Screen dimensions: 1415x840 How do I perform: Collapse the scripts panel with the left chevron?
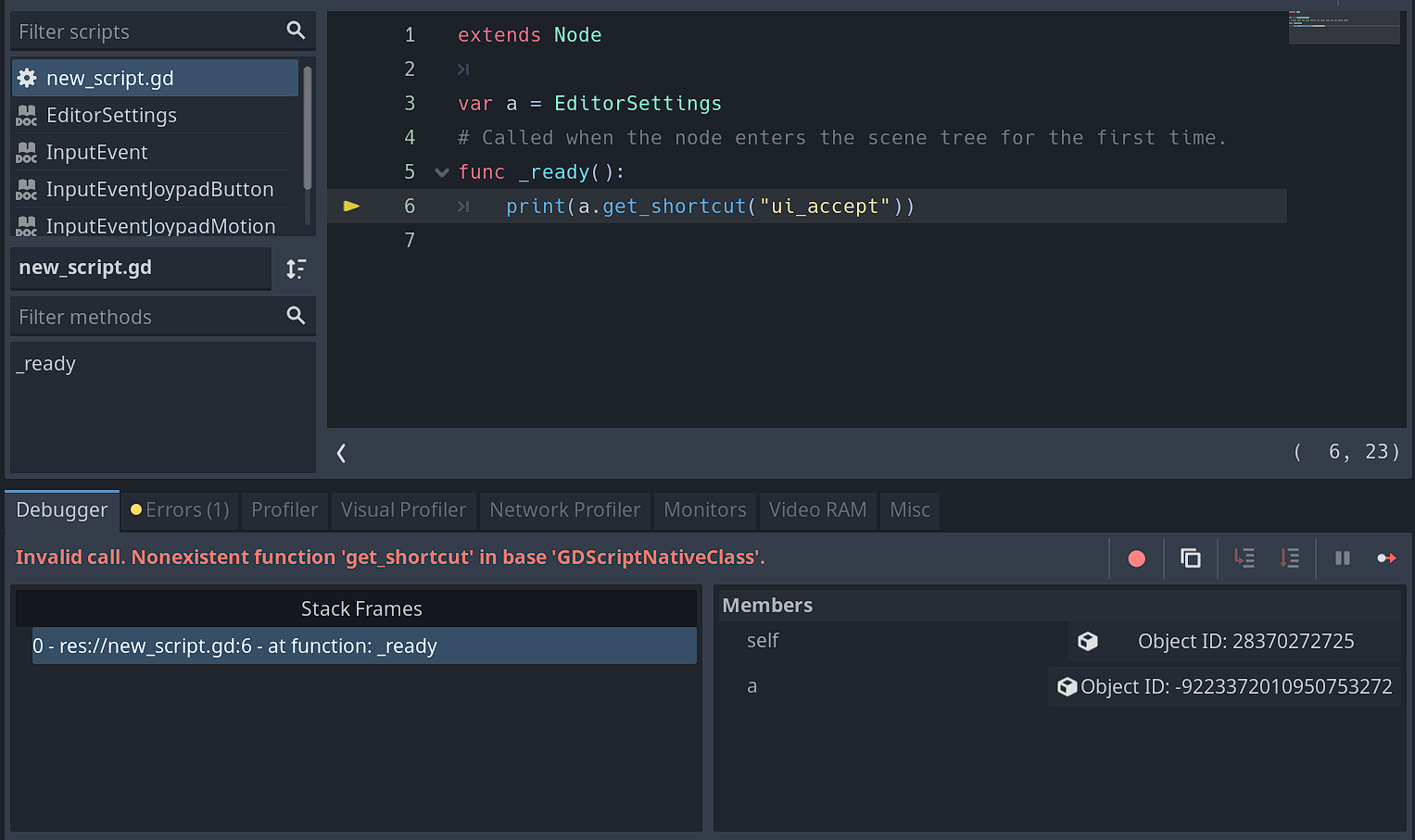click(x=341, y=453)
